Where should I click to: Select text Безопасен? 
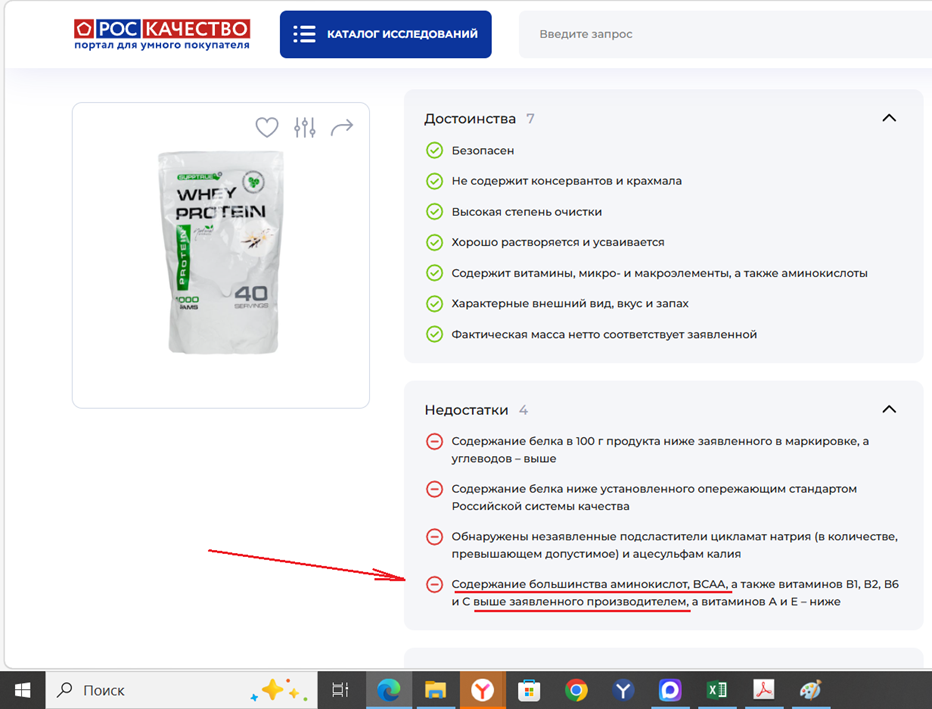pos(483,150)
